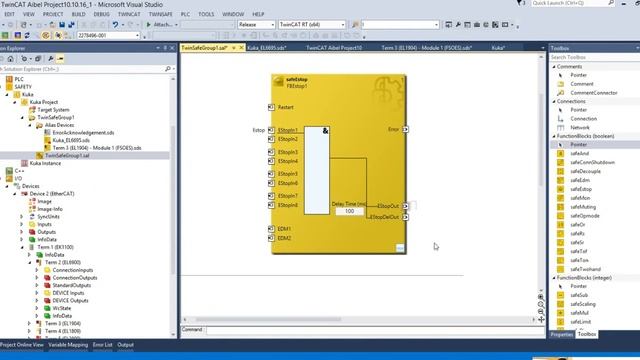Select the safeConnShutdown block icon

pos(560,162)
